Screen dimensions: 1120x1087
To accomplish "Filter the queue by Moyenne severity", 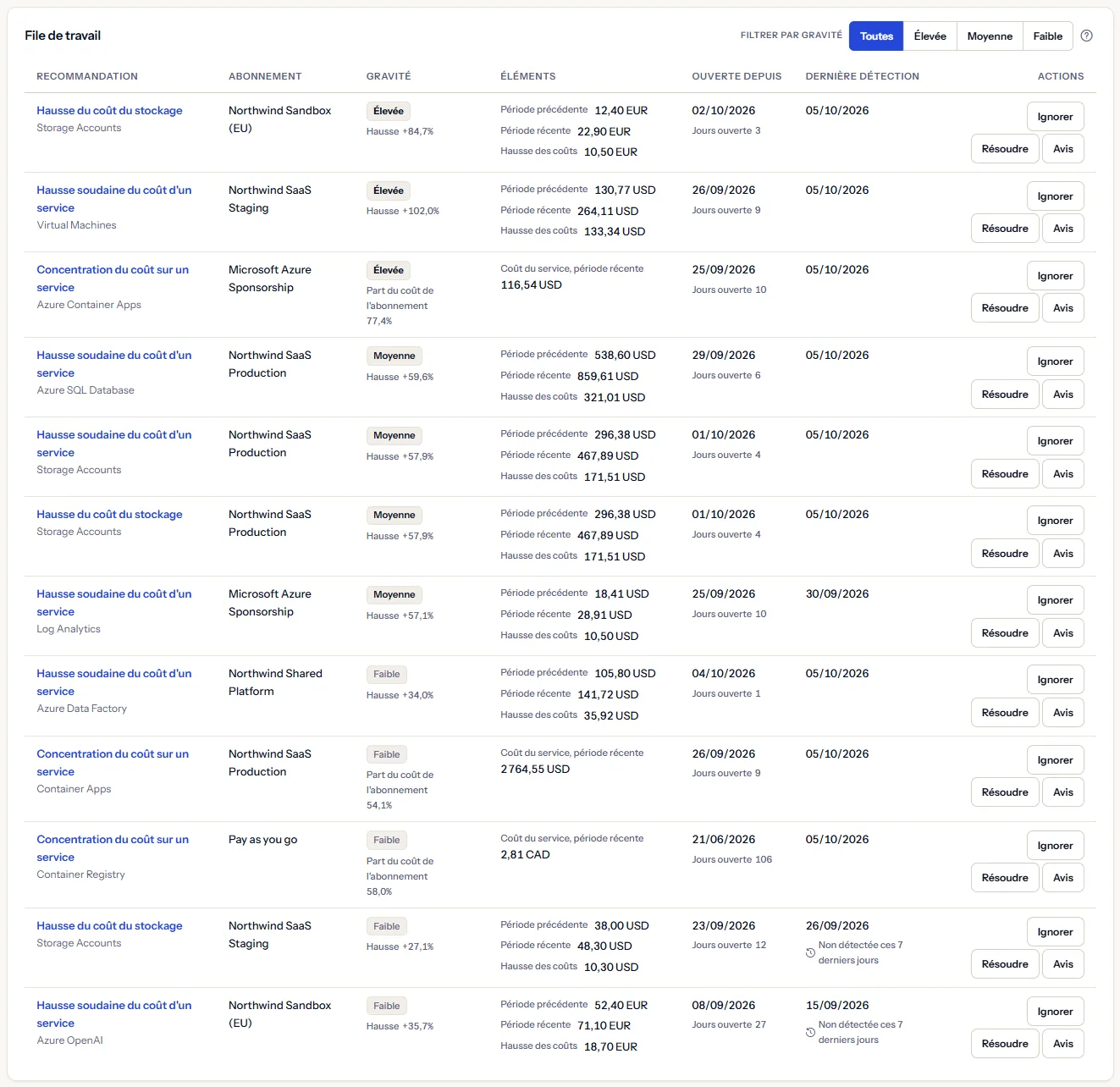I will (x=990, y=36).
